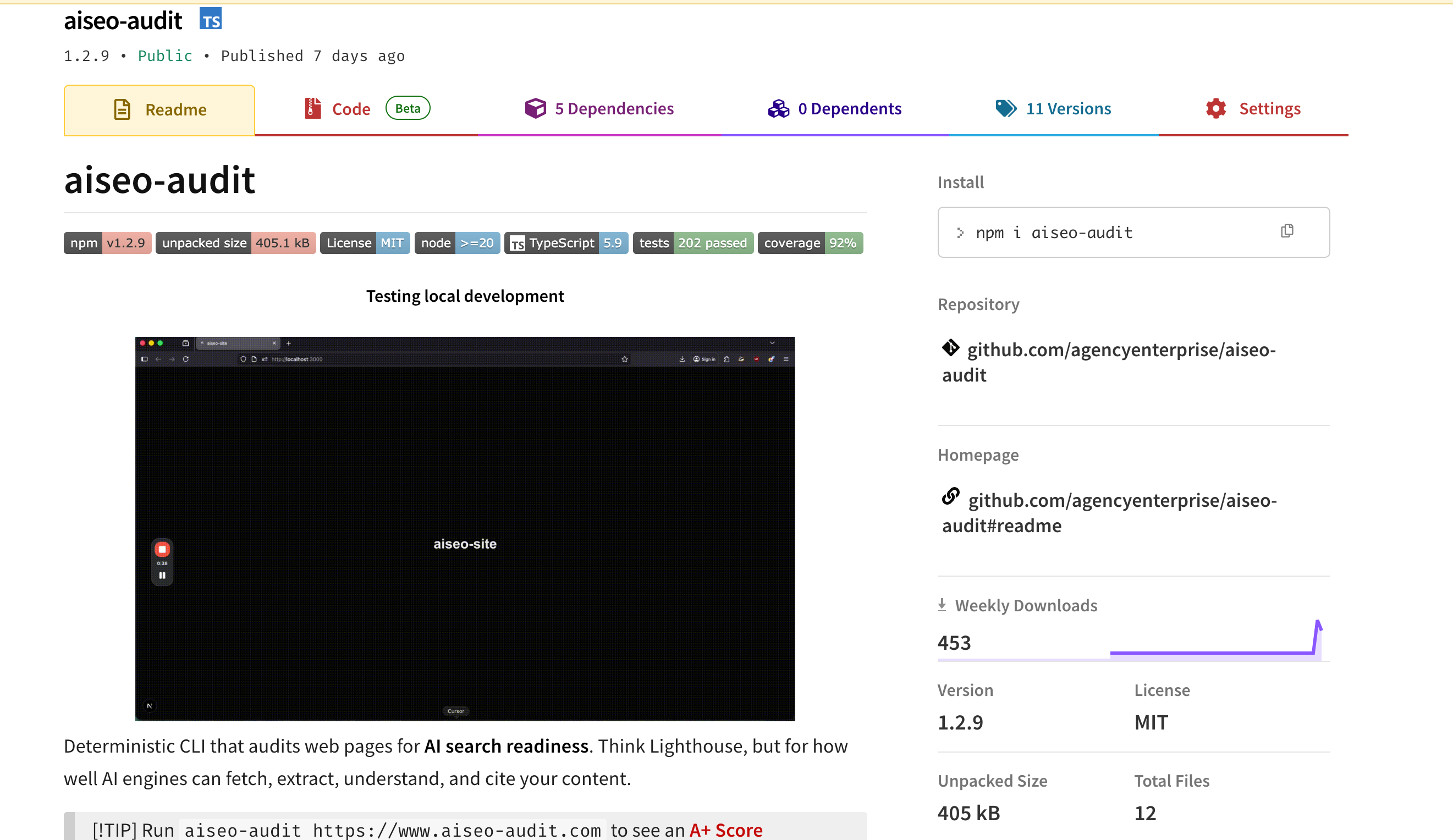Click the GitHub icon beside the repository link
1453x840 pixels.
pos(950,349)
